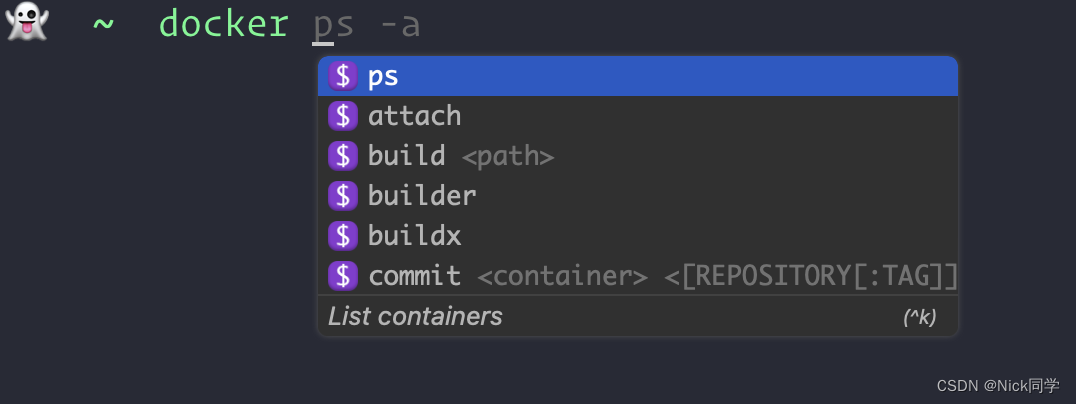Select the ps autocomplete suggestion
Viewport: 1076px width, 404px height.
tap(384, 77)
